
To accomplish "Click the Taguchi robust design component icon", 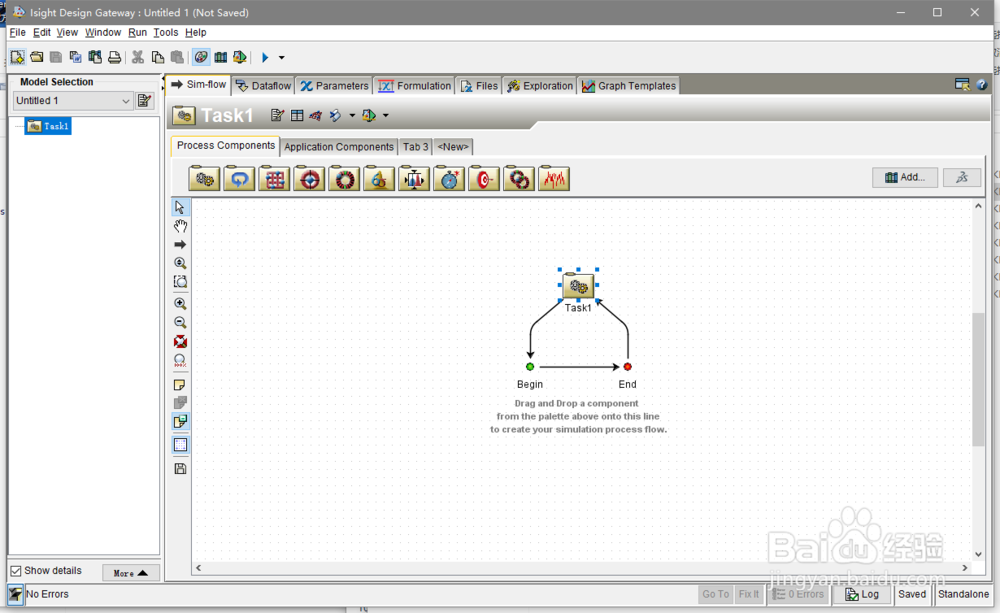I will 415,179.
